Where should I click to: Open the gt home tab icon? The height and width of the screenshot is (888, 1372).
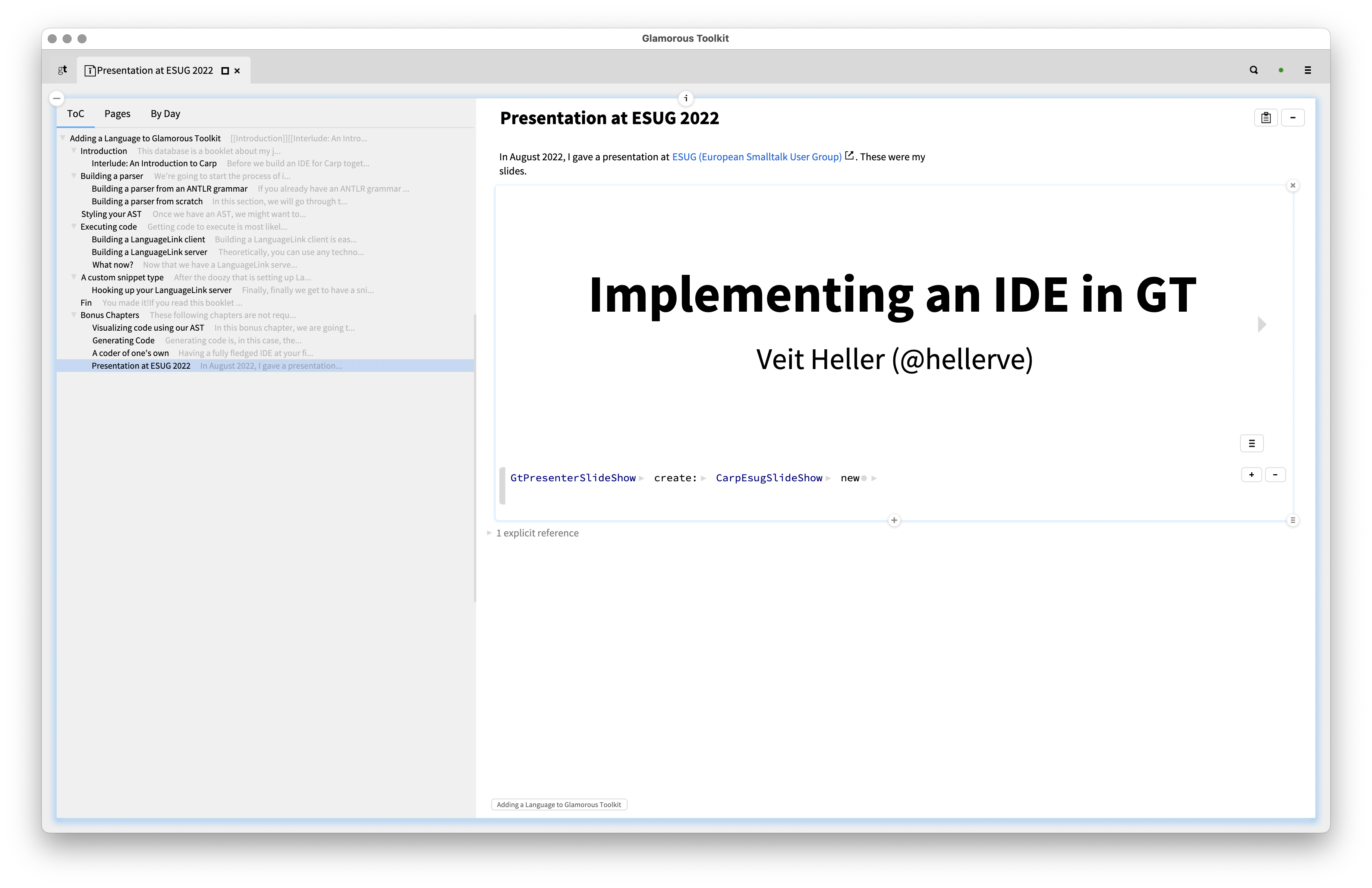[62, 70]
